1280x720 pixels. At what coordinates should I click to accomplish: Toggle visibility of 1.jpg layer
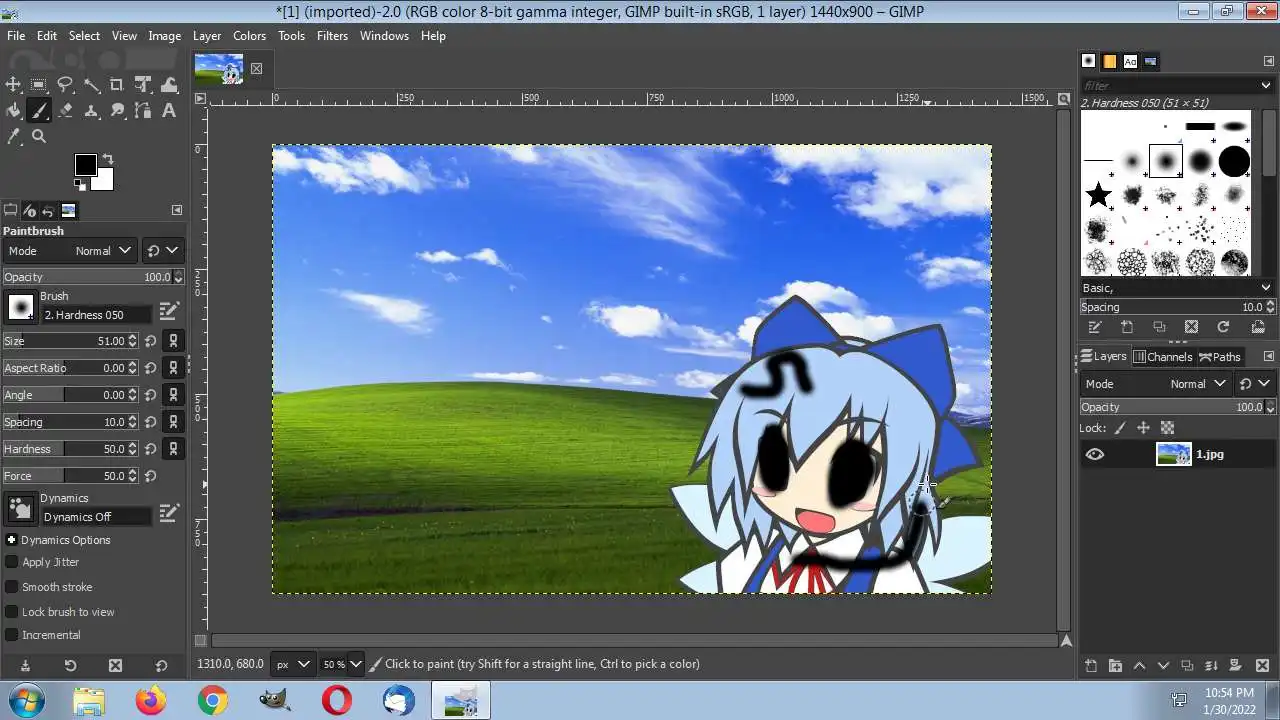[1095, 454]
